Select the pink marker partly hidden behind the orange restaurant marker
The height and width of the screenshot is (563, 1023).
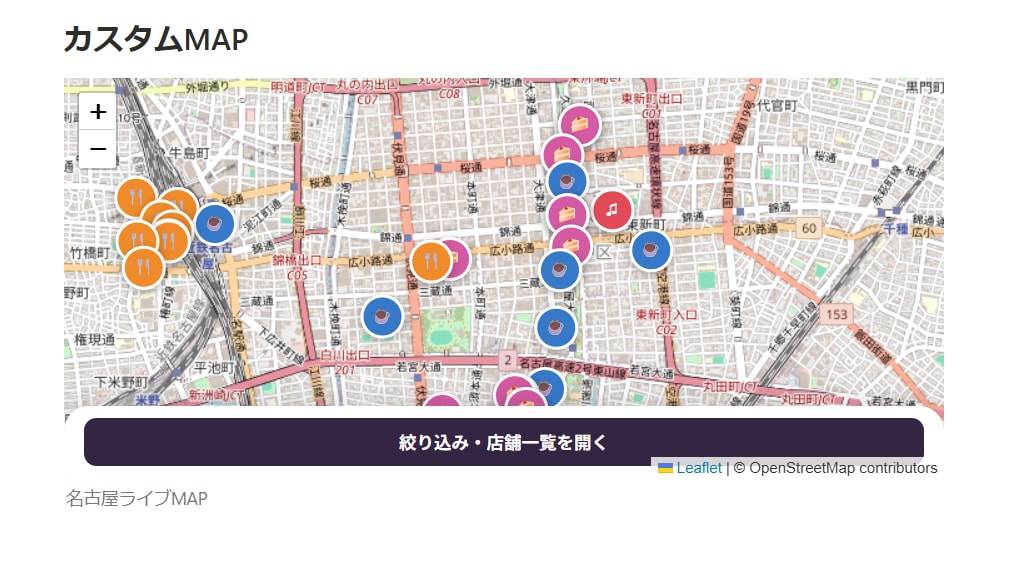[460, 258]
